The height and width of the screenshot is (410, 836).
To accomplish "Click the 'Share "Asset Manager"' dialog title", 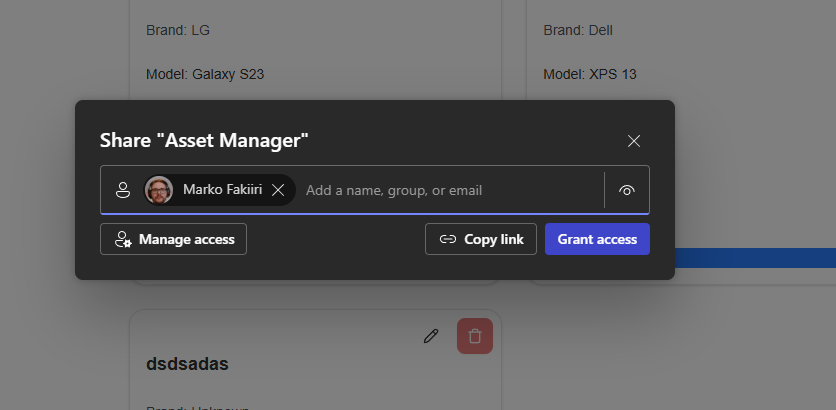I will (x=204, y=141).
